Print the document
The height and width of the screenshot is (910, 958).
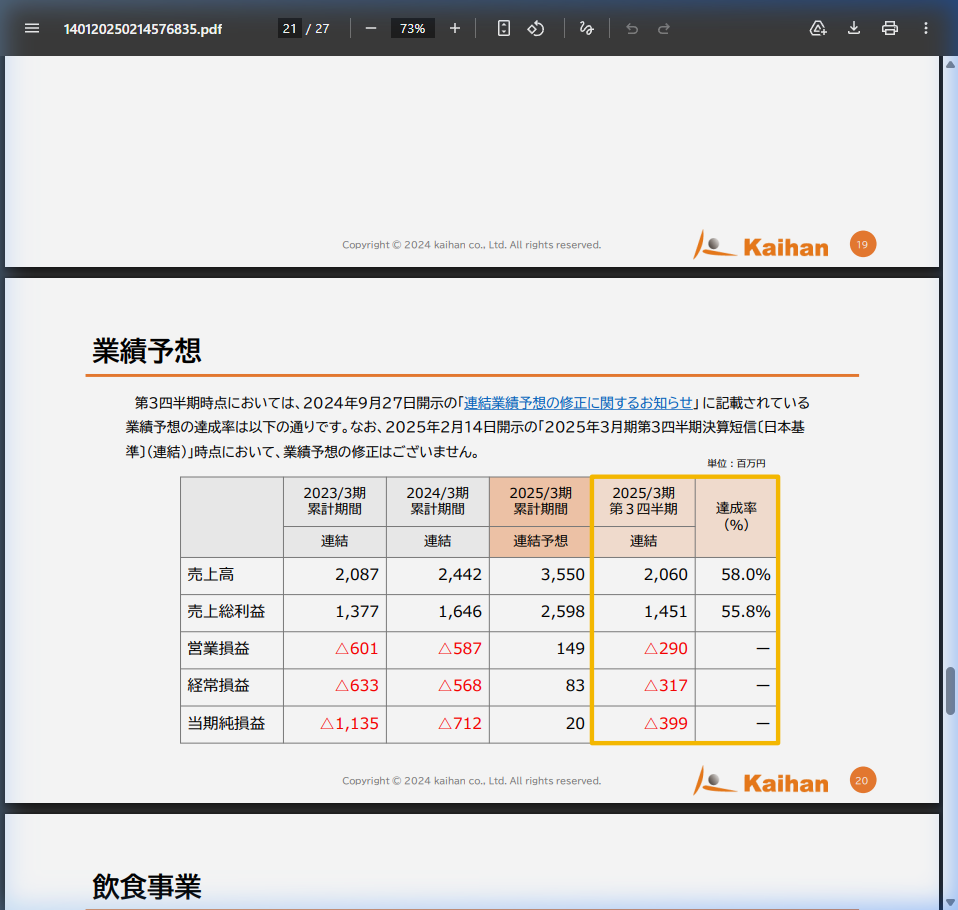[889, 28]
